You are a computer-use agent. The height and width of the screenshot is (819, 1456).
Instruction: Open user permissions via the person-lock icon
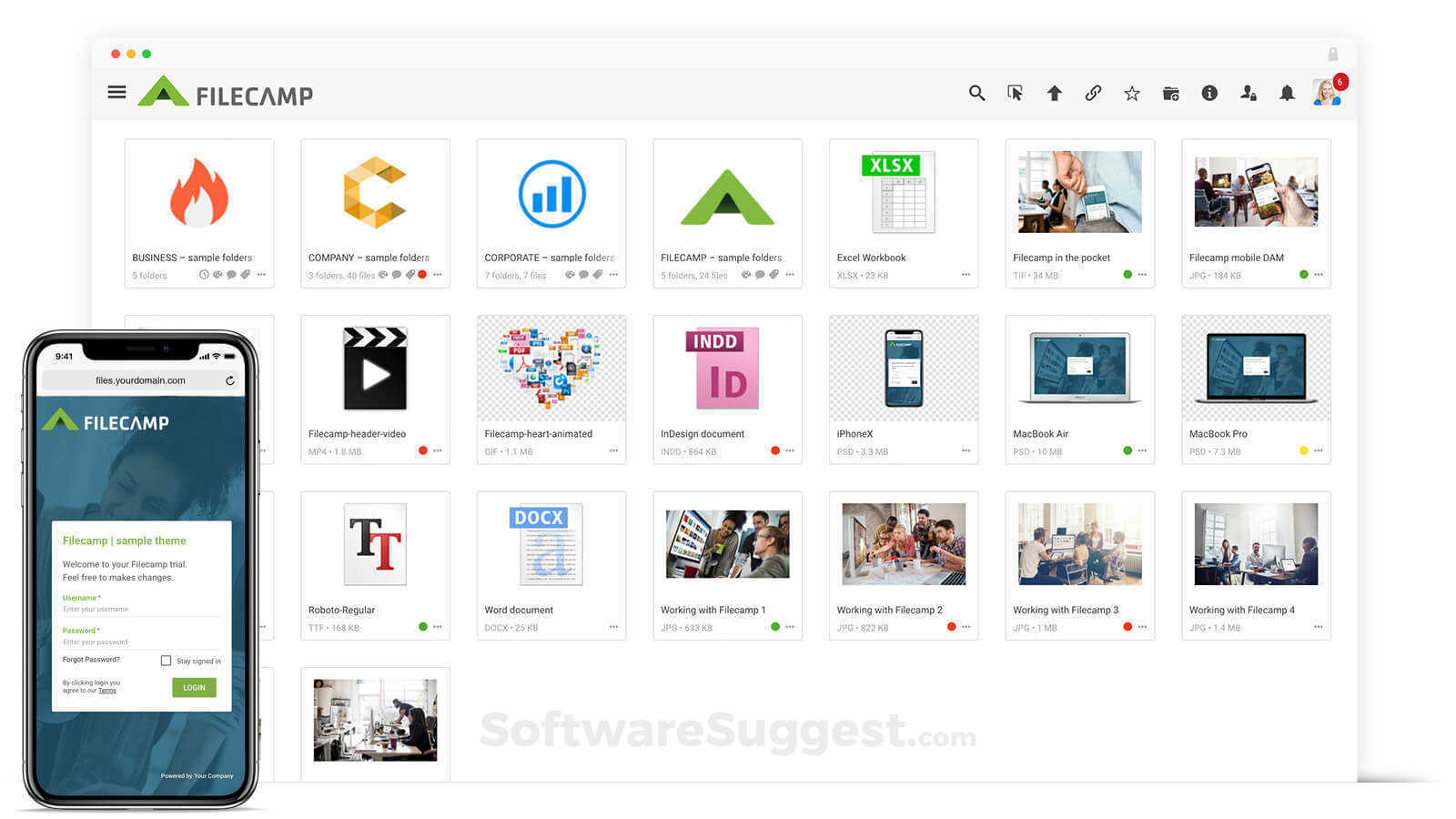point(1249,94)
